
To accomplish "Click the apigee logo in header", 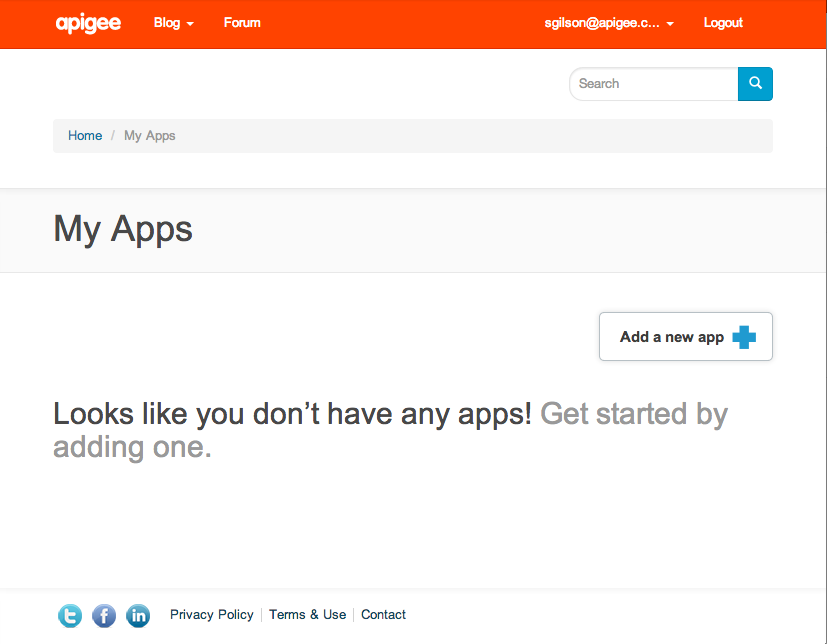I will (88, 23).
